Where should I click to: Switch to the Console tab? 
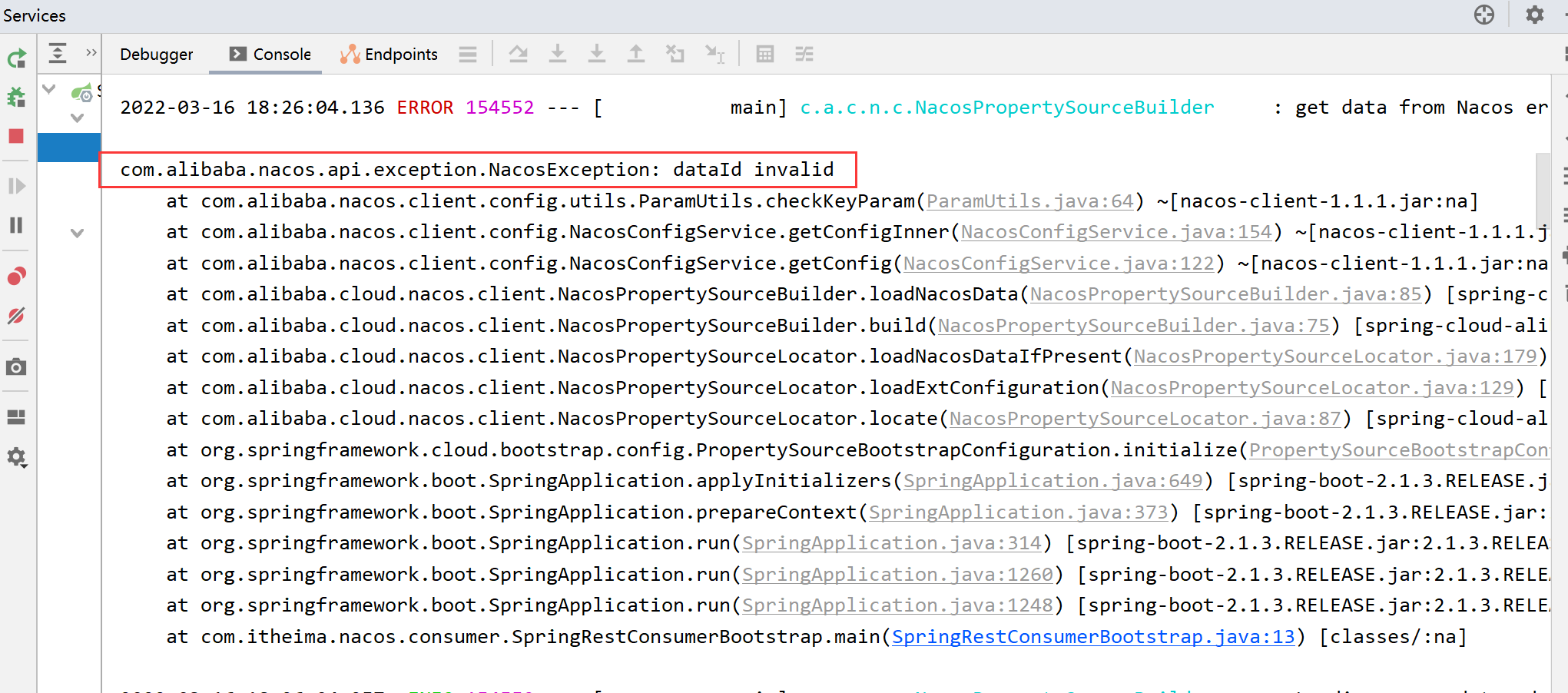270,55
